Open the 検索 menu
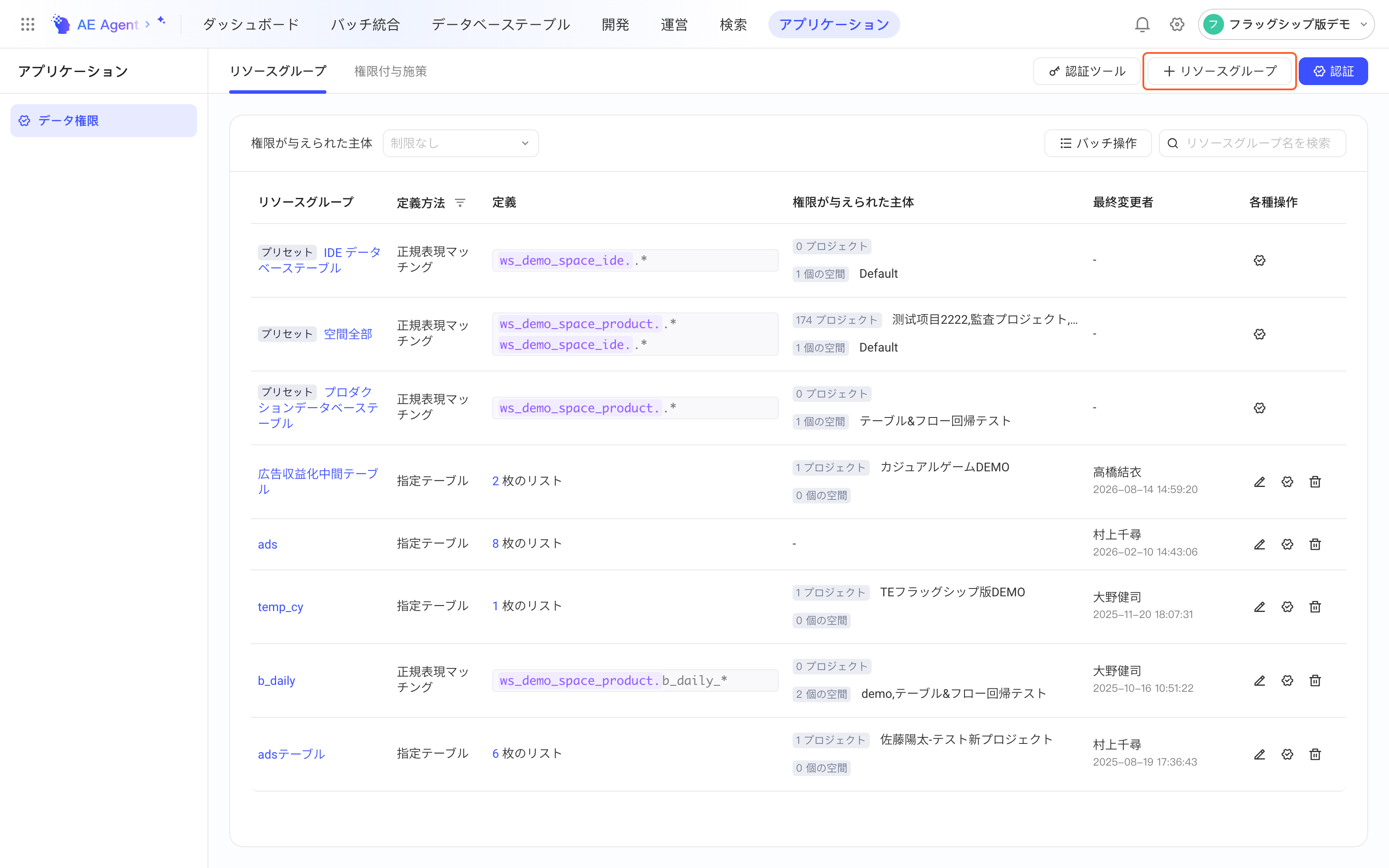Viewport: 1389px width, 868px height. (733, 24)
